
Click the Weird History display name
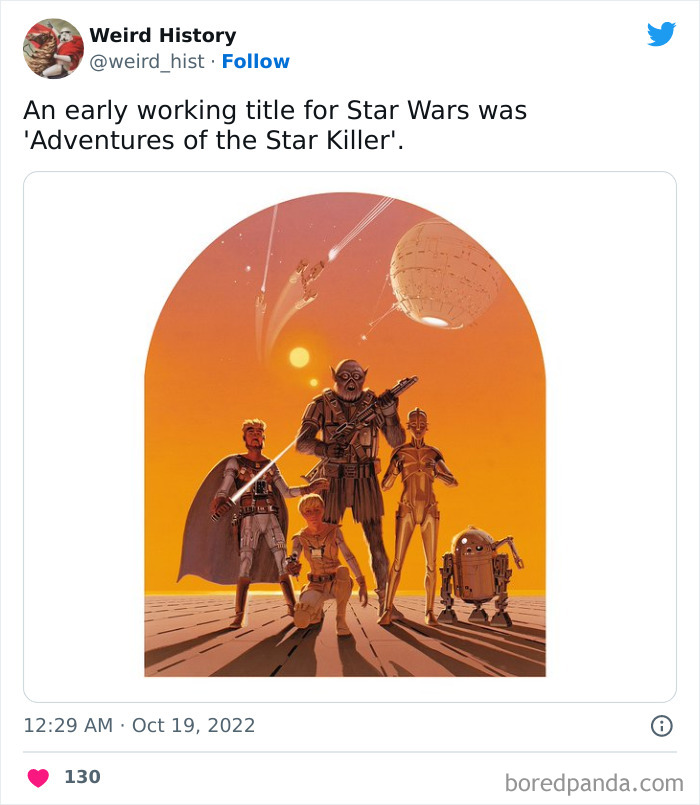[x=162, y=35]
